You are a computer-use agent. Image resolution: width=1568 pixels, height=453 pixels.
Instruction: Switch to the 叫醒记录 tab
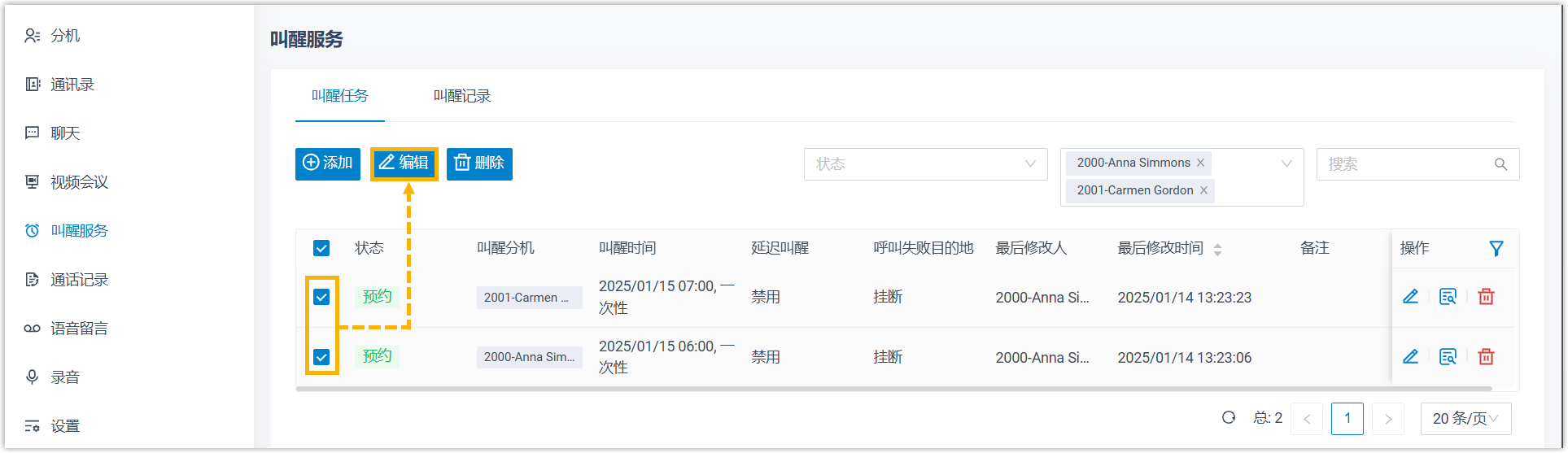(x=462, y=96)
